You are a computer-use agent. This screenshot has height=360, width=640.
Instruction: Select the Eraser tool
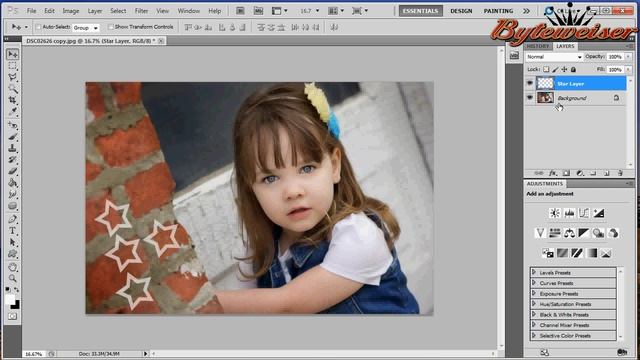pyautogui.click(x=13, y=171)
